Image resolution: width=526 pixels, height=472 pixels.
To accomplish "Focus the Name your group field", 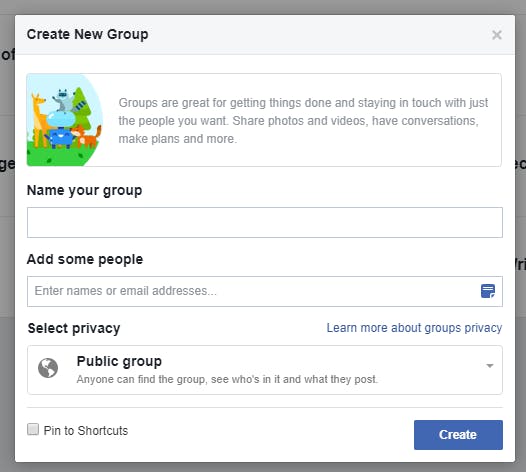I will (265, 222).
